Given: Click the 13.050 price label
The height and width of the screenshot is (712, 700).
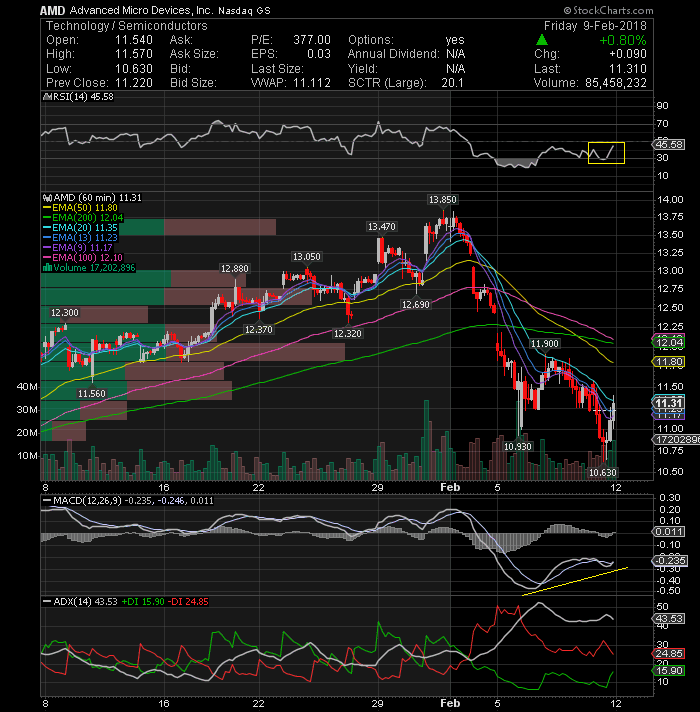Looking at the screenshot, I should (x=306, y=257).
